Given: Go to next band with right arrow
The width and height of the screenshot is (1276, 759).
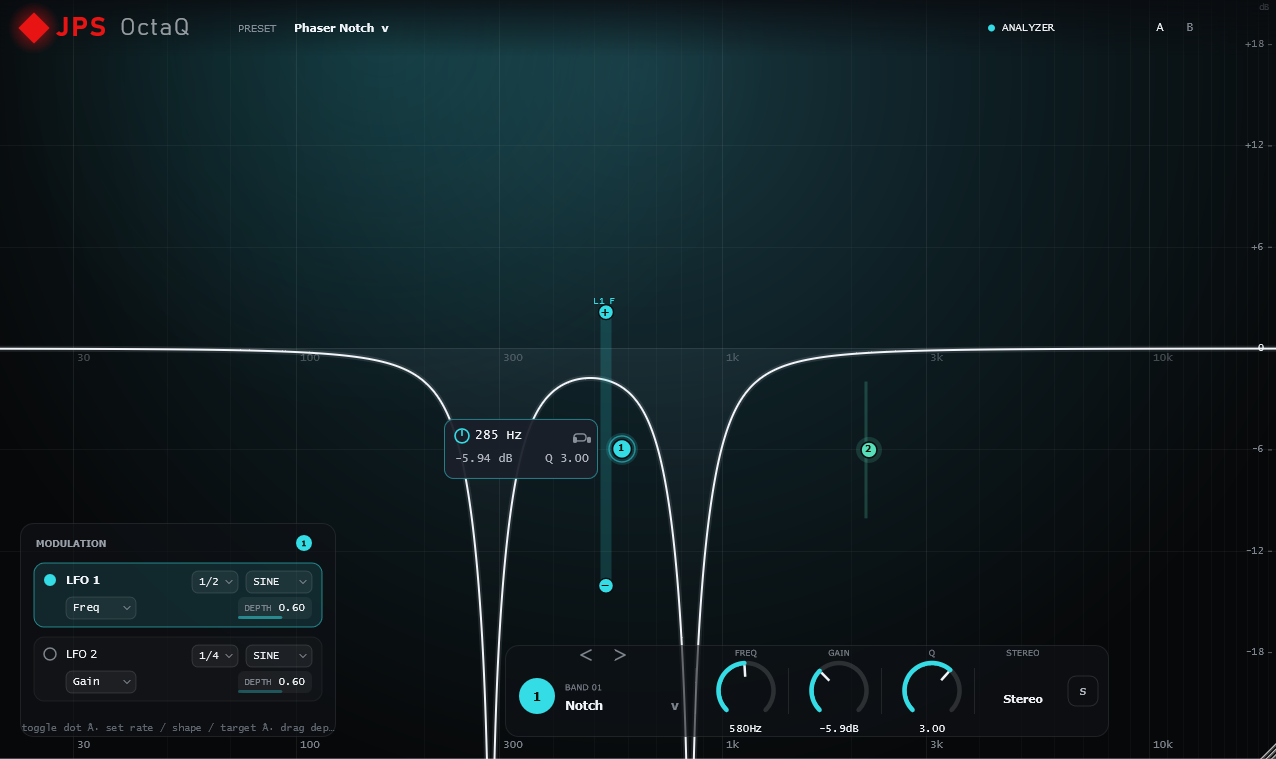Looking at the screenshot, I should click(620, 655).
